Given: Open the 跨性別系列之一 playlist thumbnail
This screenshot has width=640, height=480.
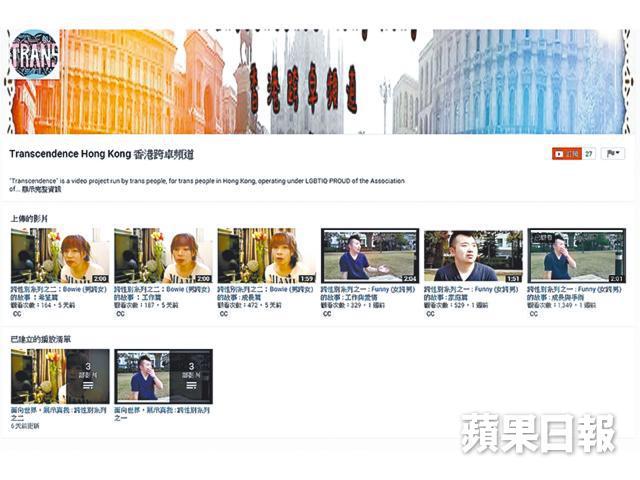Looking at the screenshot, I should pos(163,376).
